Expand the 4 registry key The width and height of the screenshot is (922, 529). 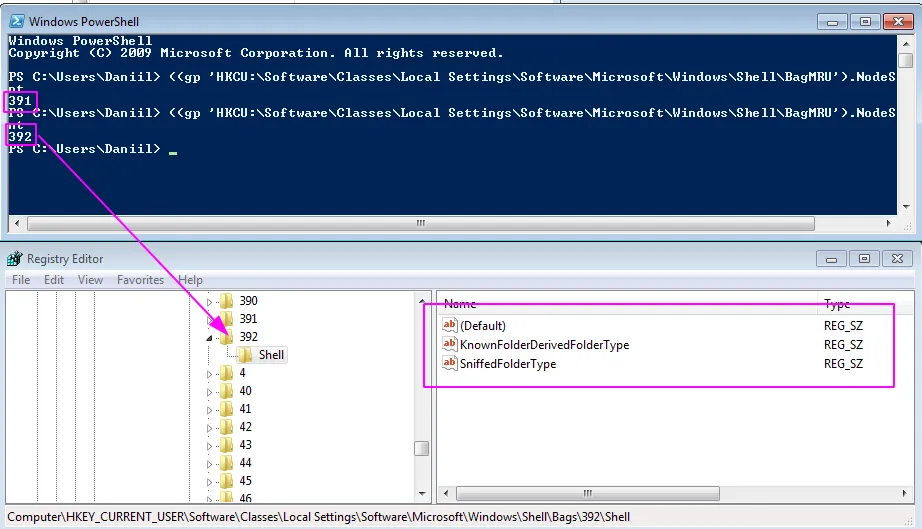tap(209, 374)
